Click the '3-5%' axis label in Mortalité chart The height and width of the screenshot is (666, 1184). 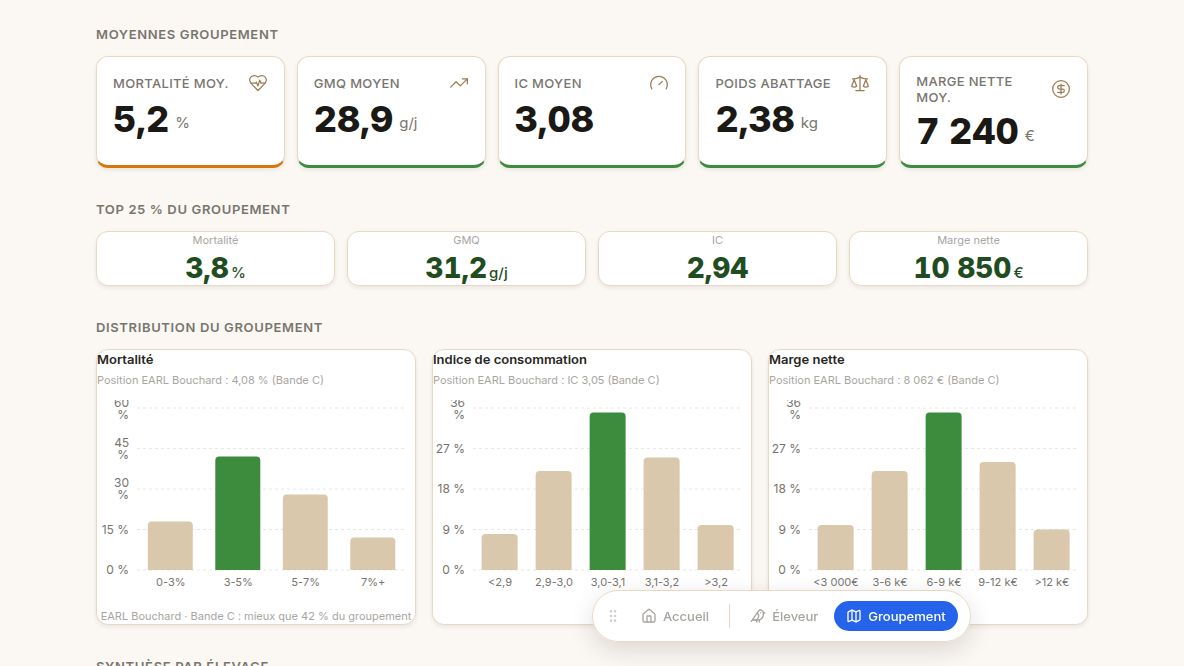click(x=238, y=582)
